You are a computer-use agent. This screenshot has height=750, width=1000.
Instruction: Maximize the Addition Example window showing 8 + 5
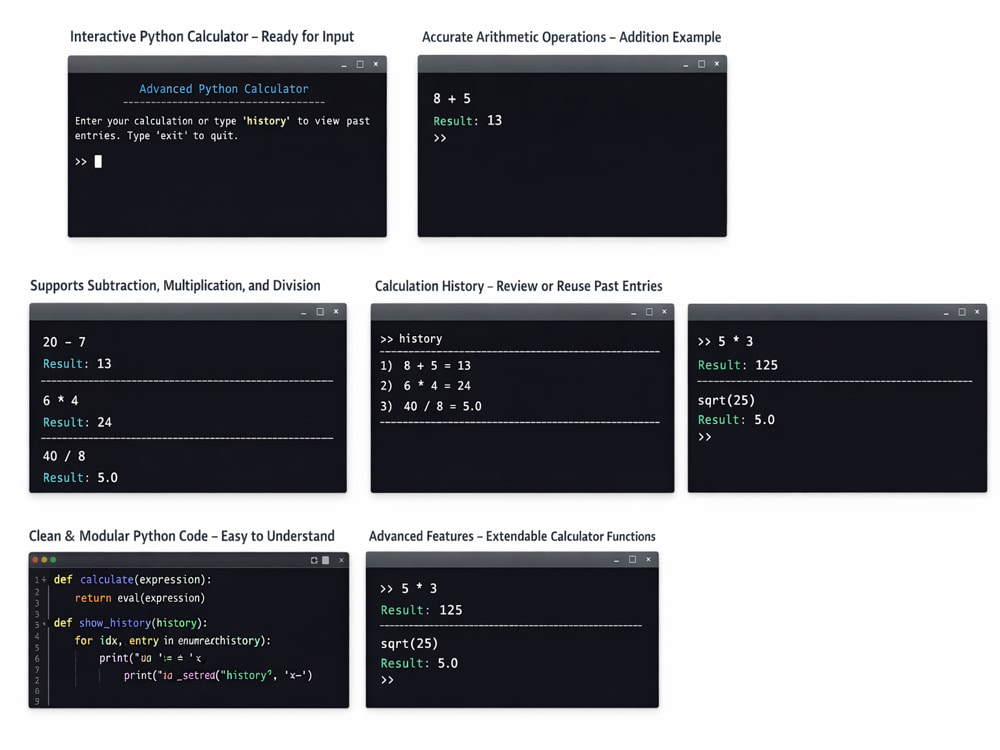(702, 64)
